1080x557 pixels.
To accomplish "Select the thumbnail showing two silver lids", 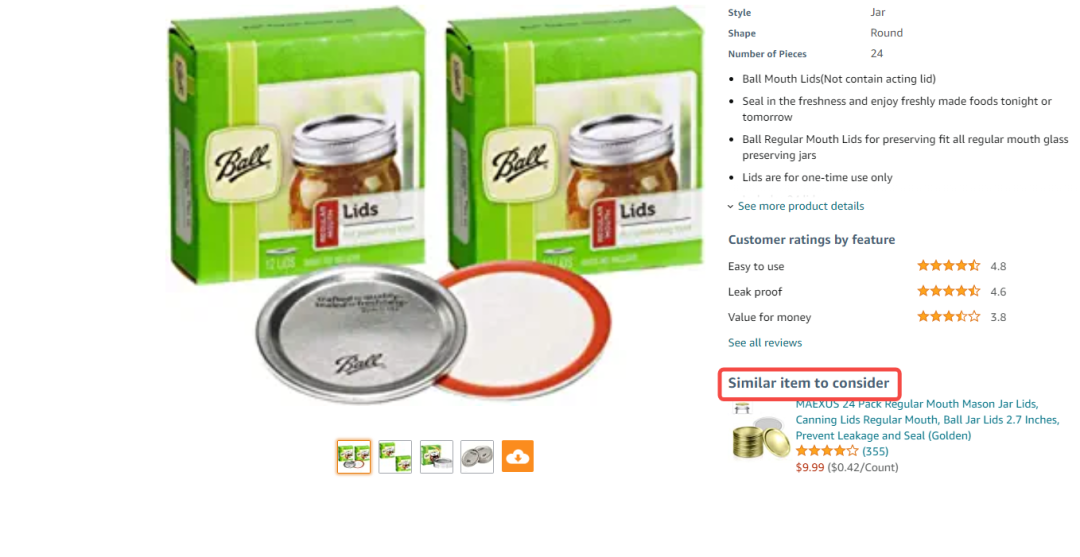I will pyautogui.click(x=477, y=456).
